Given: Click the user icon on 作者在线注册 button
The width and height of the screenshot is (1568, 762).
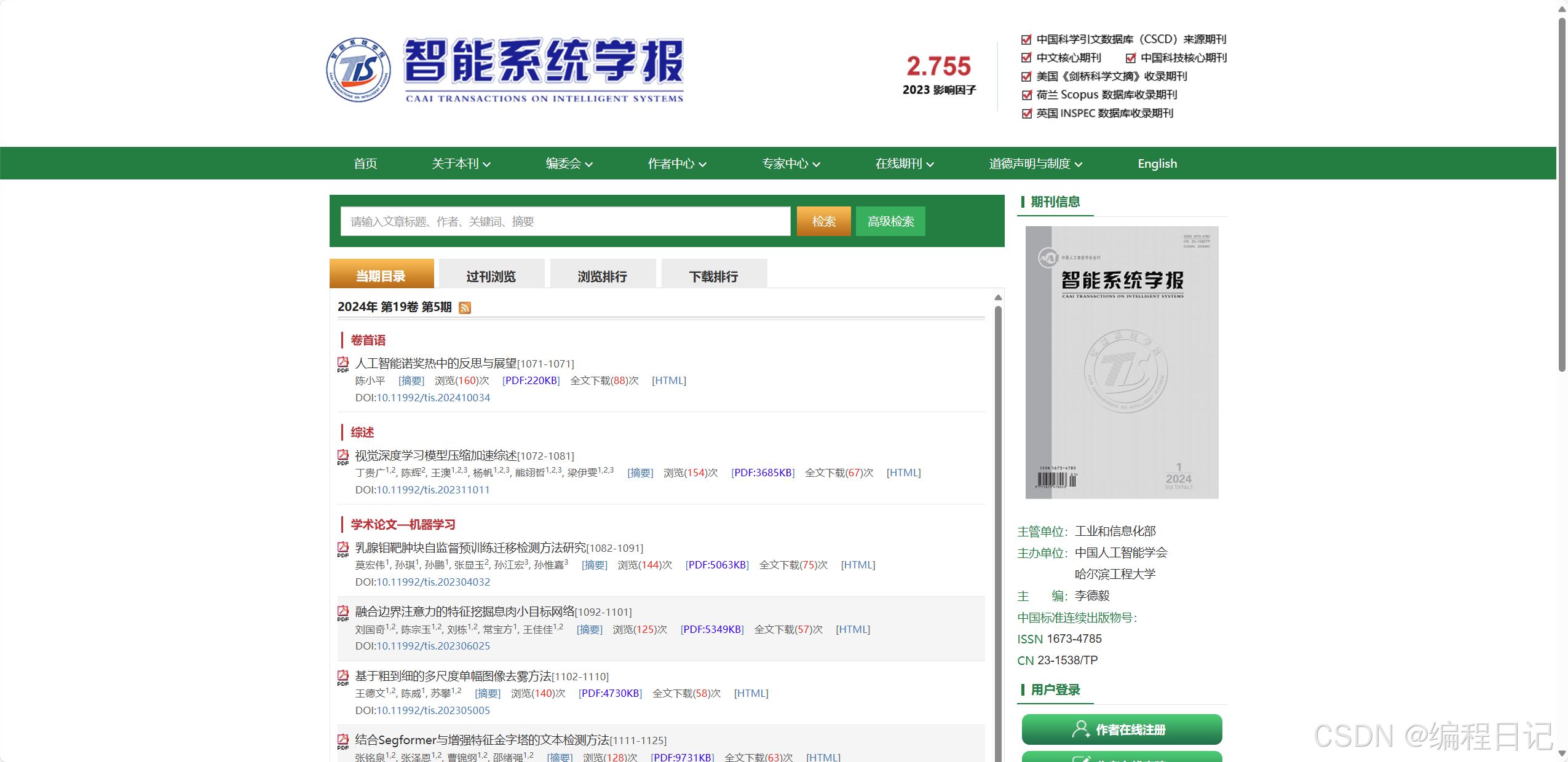Looking at the screenshot, I should point(1080,729).
